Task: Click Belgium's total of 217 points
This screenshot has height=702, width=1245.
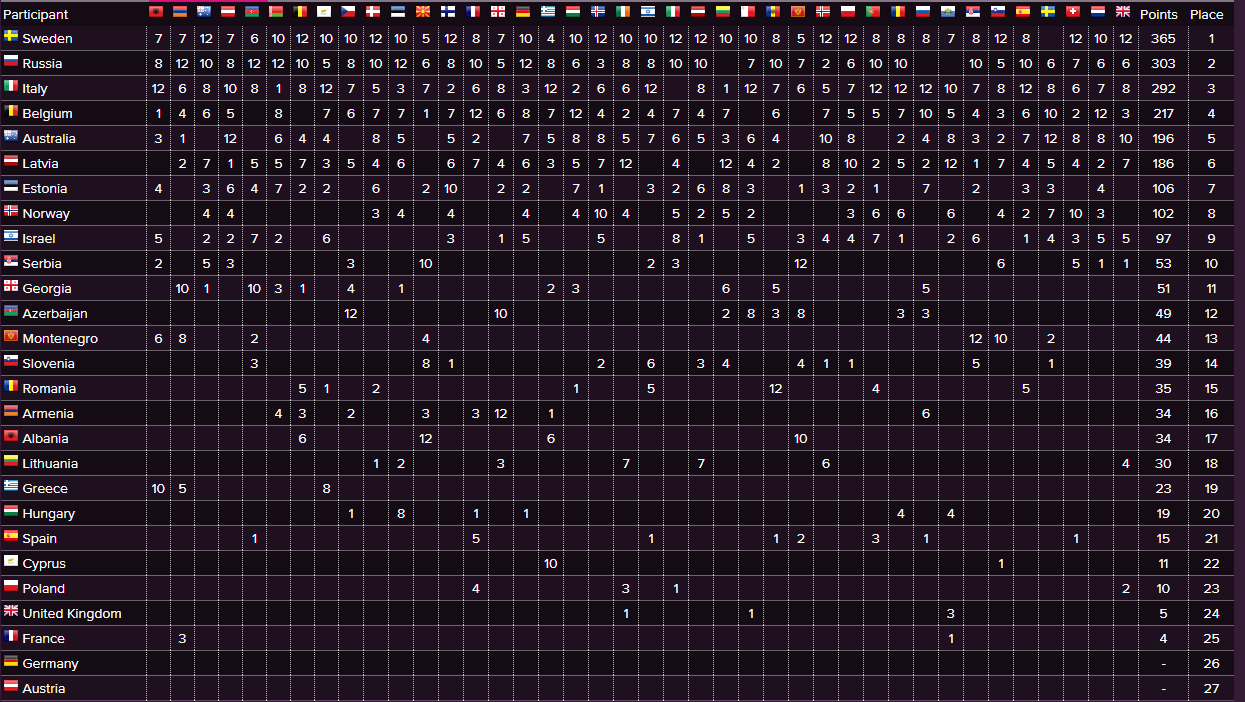Action: (x=1162, y=113)
